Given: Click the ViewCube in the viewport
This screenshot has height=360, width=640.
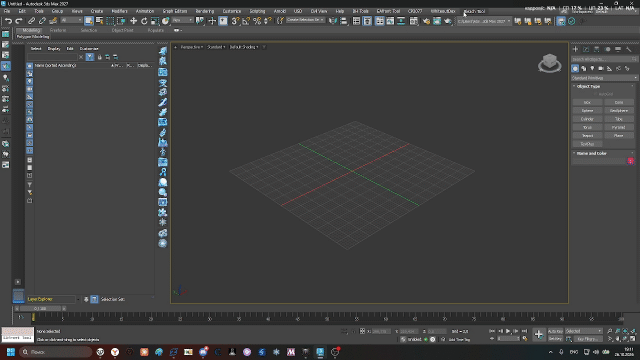Looking at the screenshot, I should tap(550, 63).
